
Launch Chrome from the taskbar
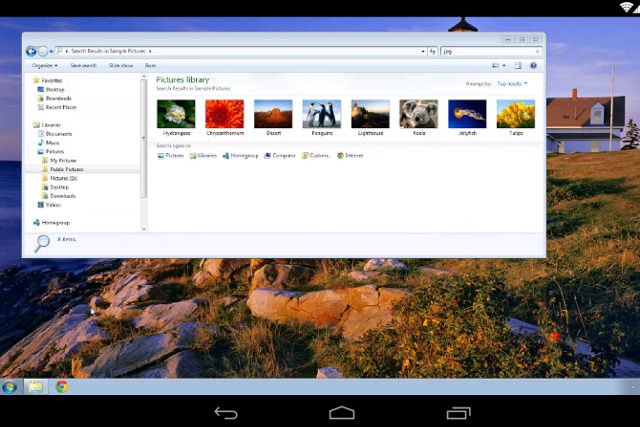tap(62, 387)
